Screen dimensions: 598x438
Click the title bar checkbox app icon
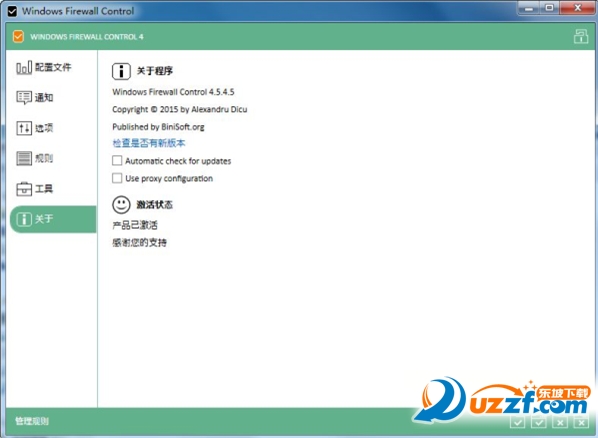12,11
